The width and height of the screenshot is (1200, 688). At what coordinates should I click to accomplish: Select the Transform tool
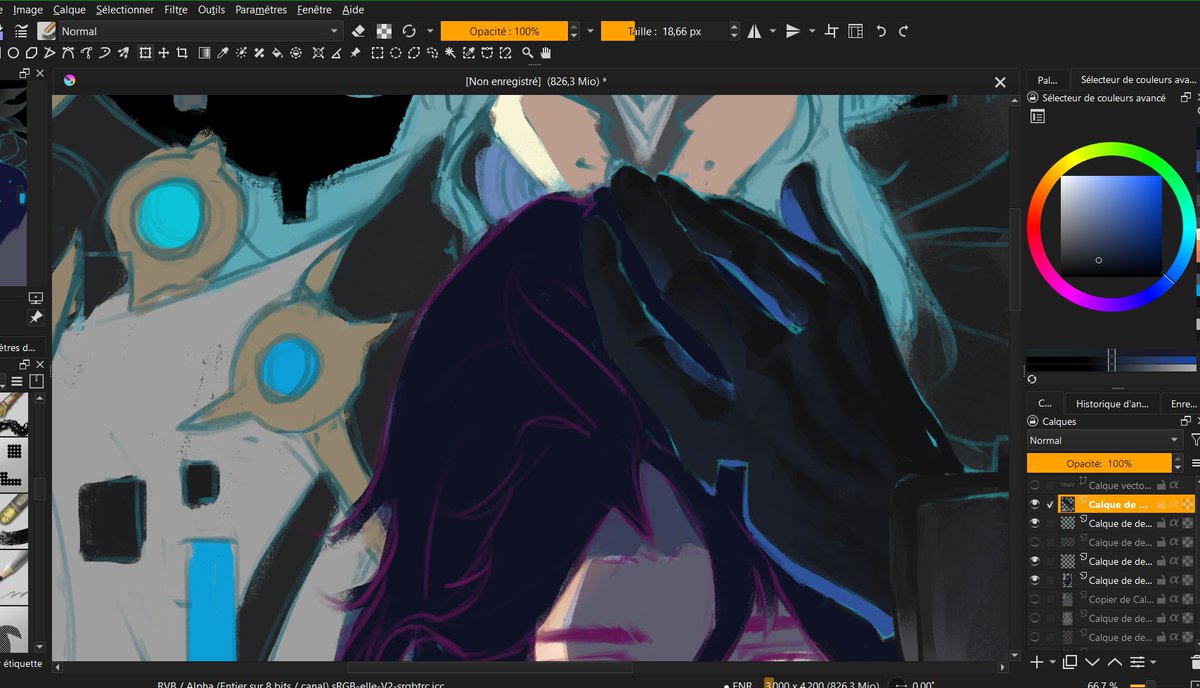click(145, 53)
